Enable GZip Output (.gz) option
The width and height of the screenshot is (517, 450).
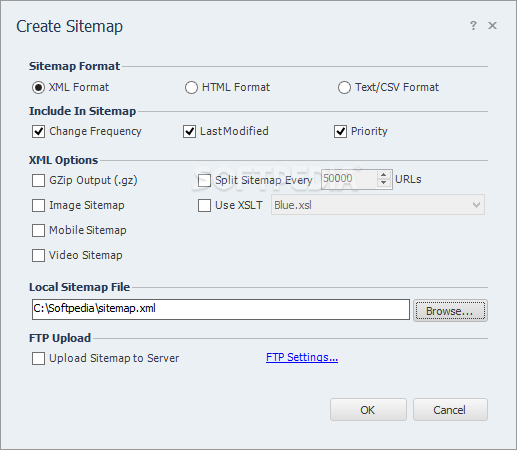pos(38,180)
